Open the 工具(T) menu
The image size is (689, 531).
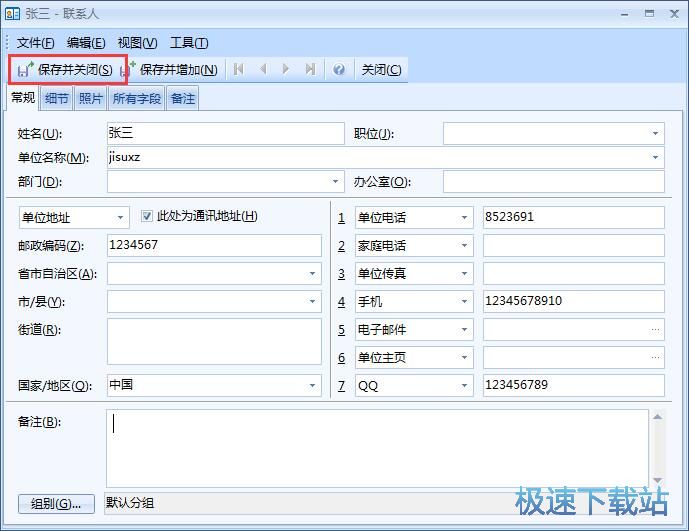[x=189, y=43]
